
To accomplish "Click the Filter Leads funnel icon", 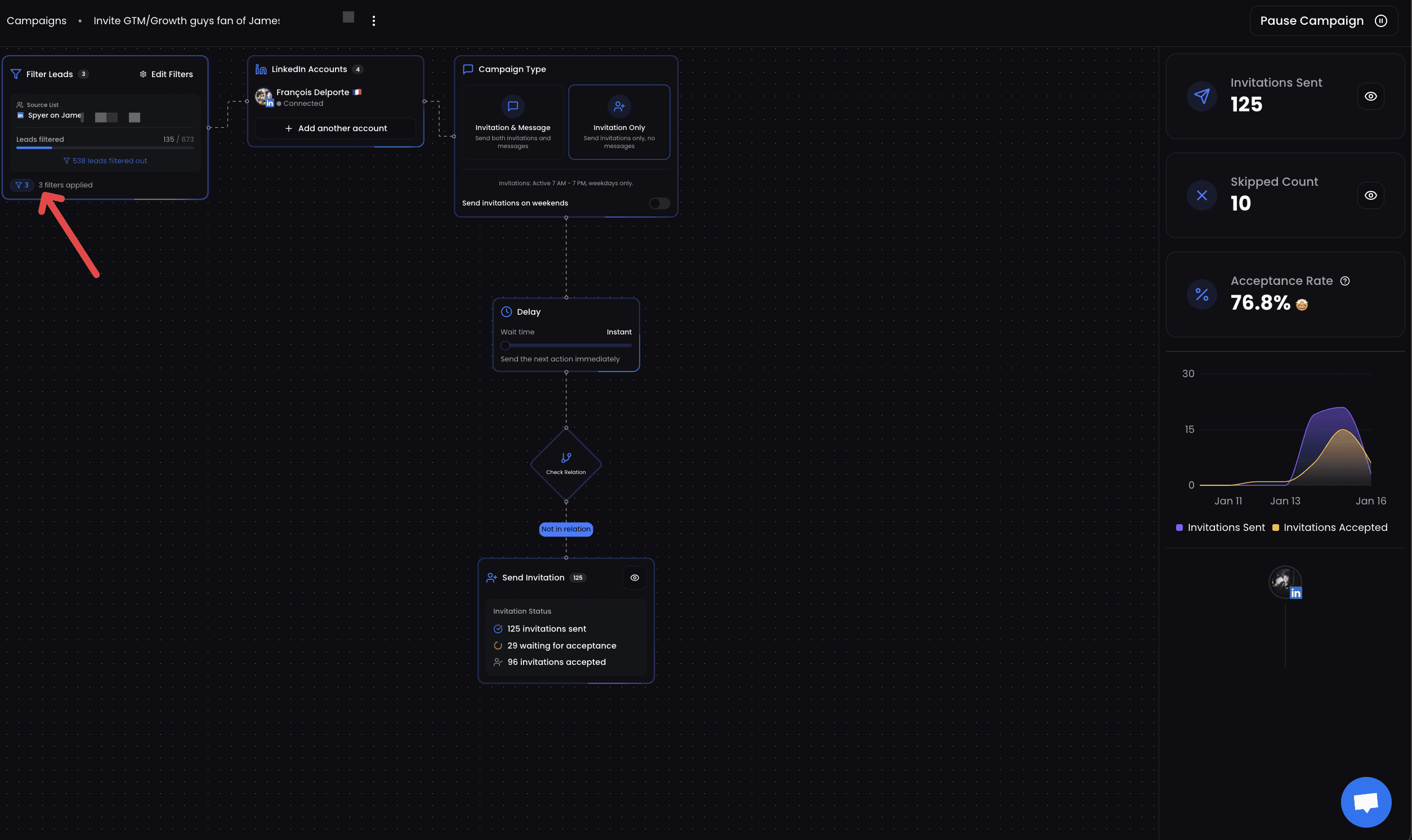I will tap(16, 74).
